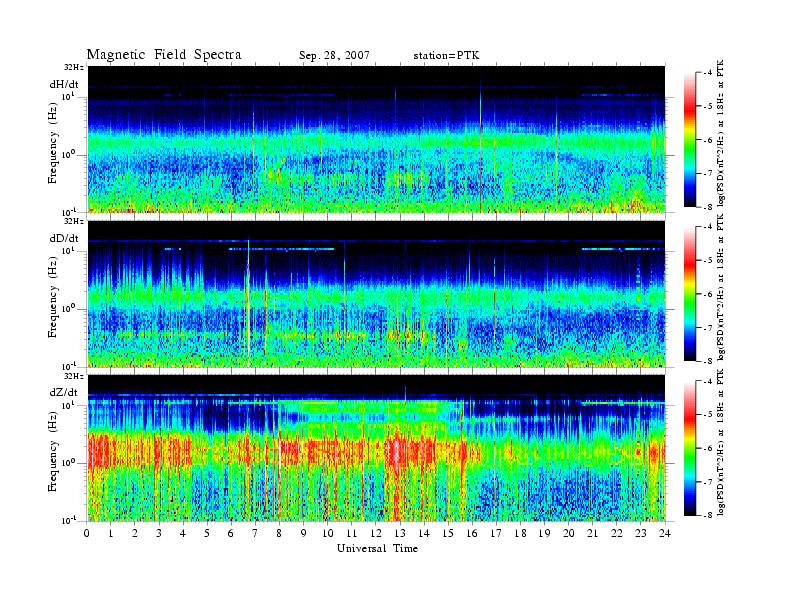This screenshot has width=792, height=612.
Task: Click the "-5" tick on dD/dt colorbar
Action: click(708, 261)
